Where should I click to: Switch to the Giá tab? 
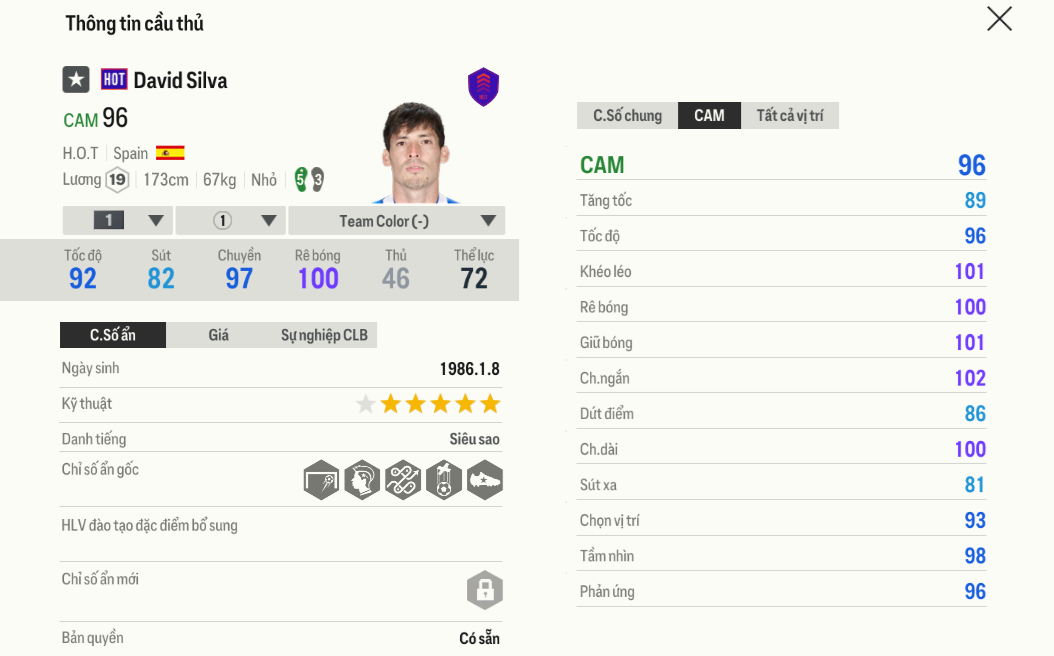pos(219,335)
